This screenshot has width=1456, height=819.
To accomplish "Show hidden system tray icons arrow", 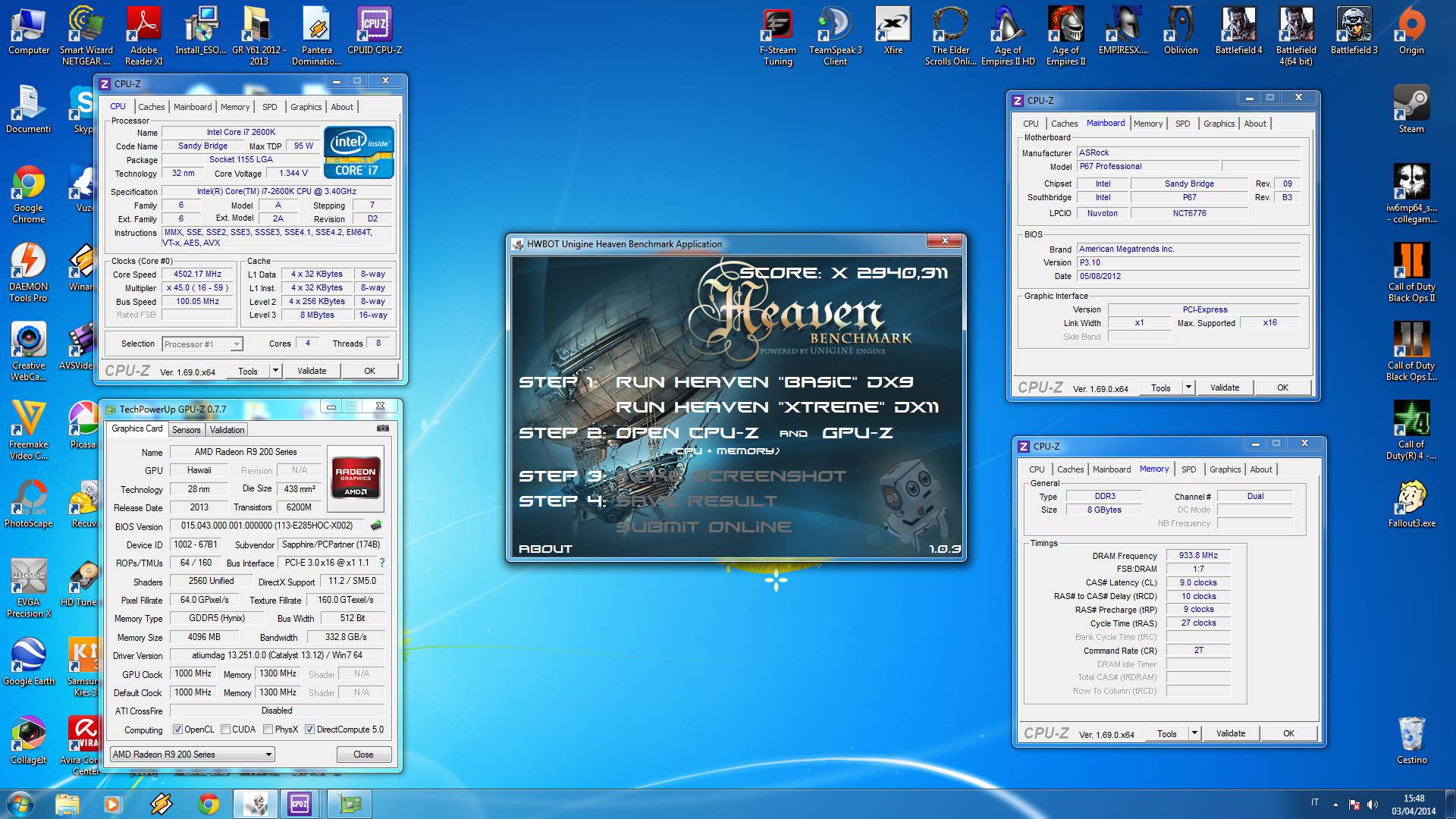I will click(1335, 805).
